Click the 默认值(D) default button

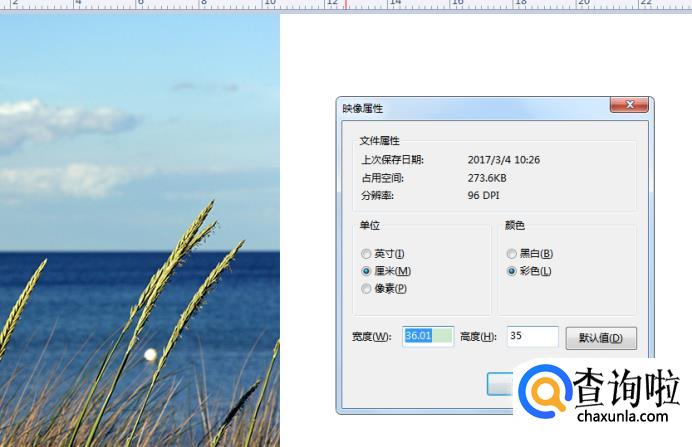(601, 338)
